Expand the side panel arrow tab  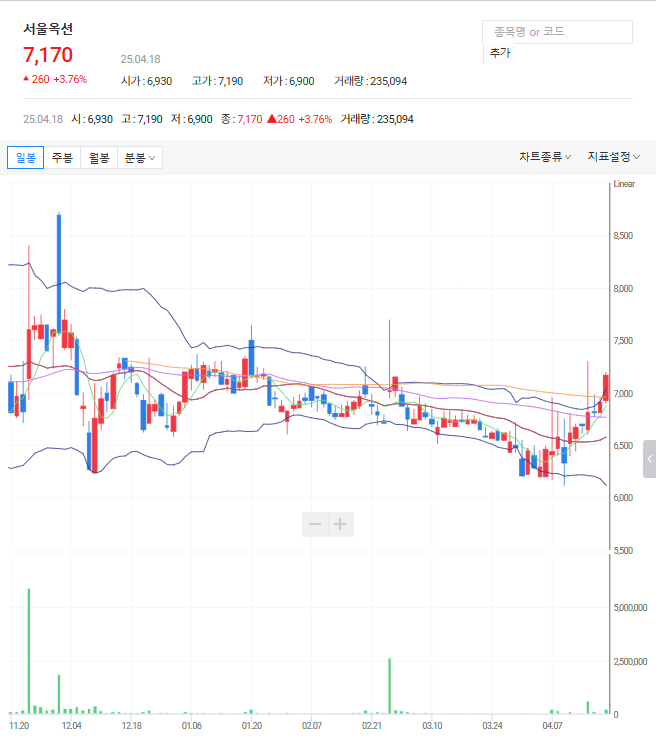point(649,459)
